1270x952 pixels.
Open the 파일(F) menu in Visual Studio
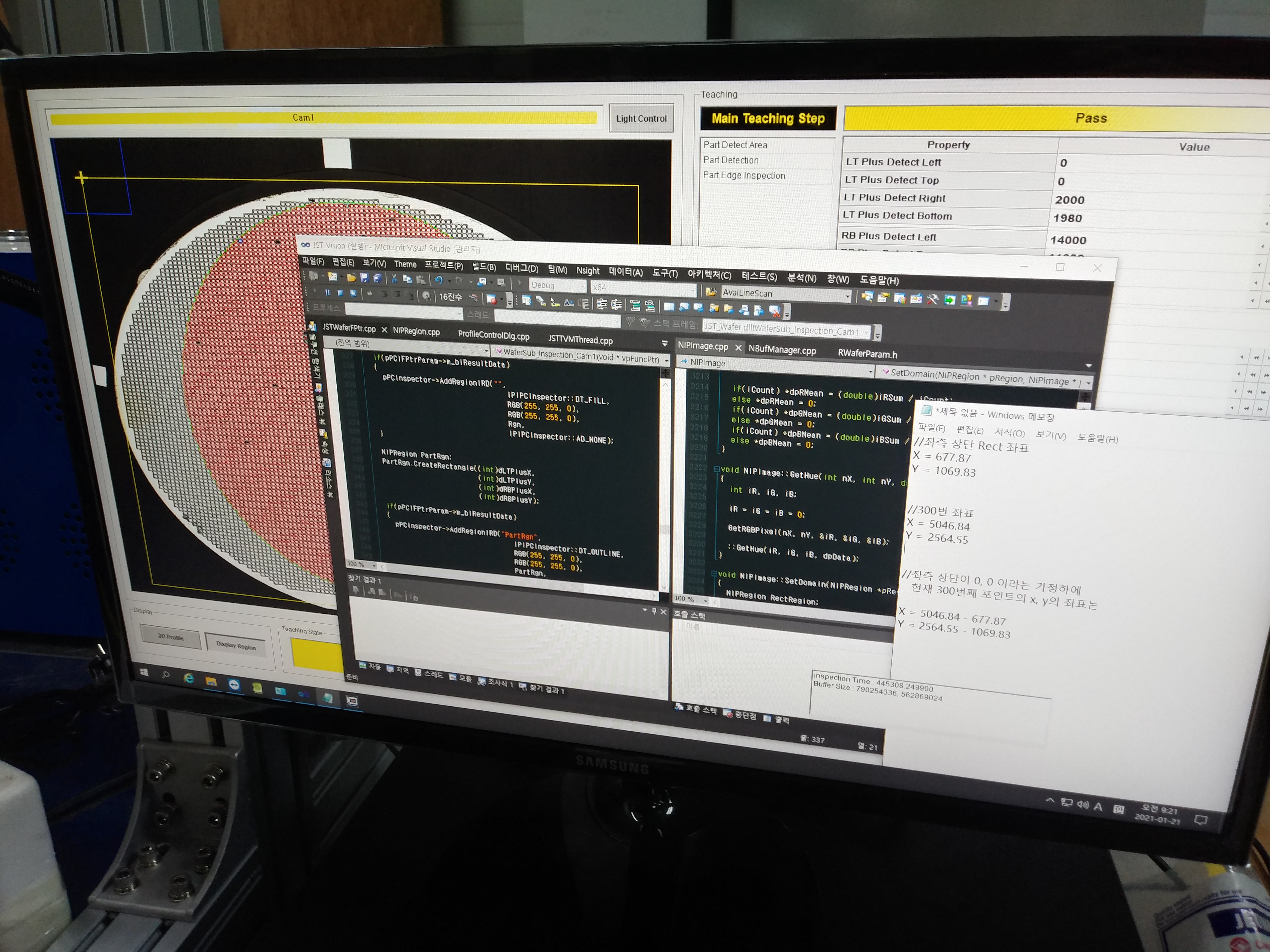coord(313,261)
